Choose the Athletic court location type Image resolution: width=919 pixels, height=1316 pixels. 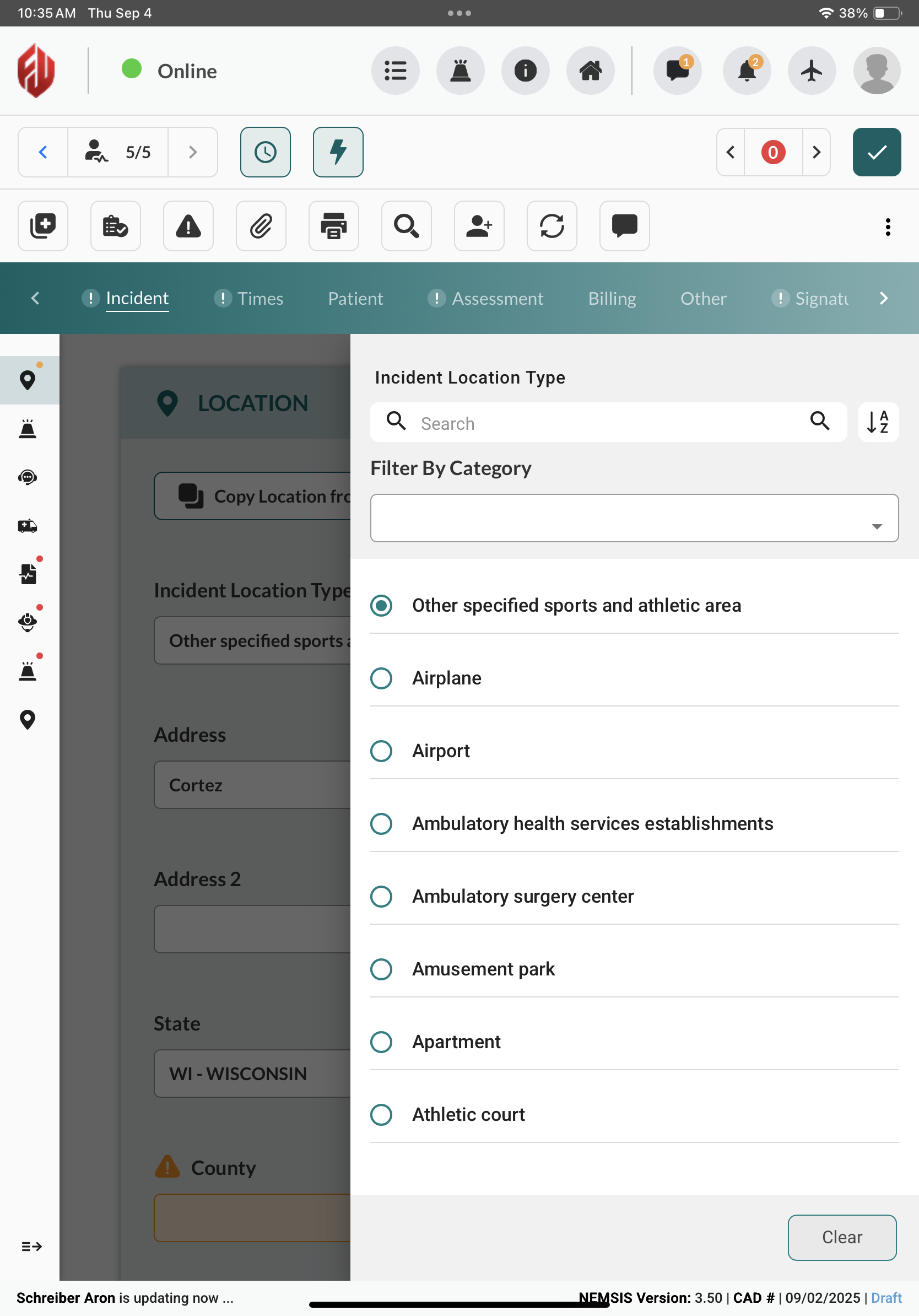tap(381, 1115)
